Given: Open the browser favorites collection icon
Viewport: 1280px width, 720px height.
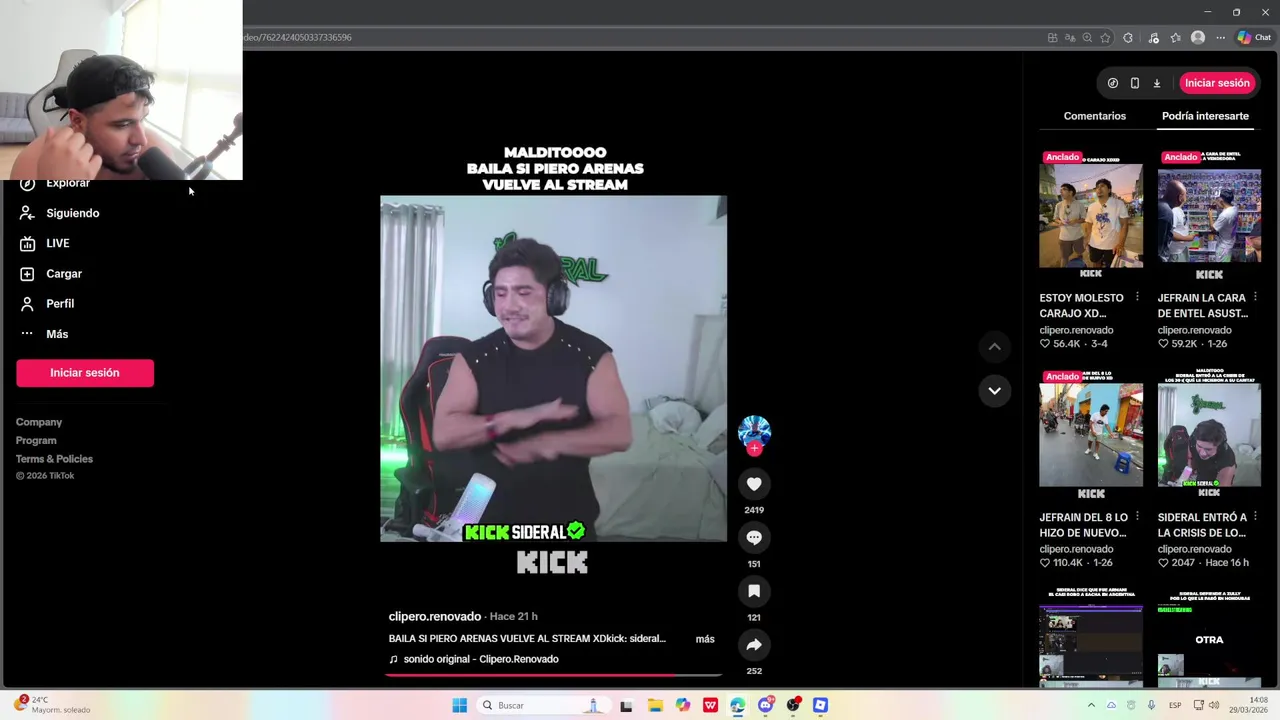Looking at the screenshot, I should [1176, 38].
